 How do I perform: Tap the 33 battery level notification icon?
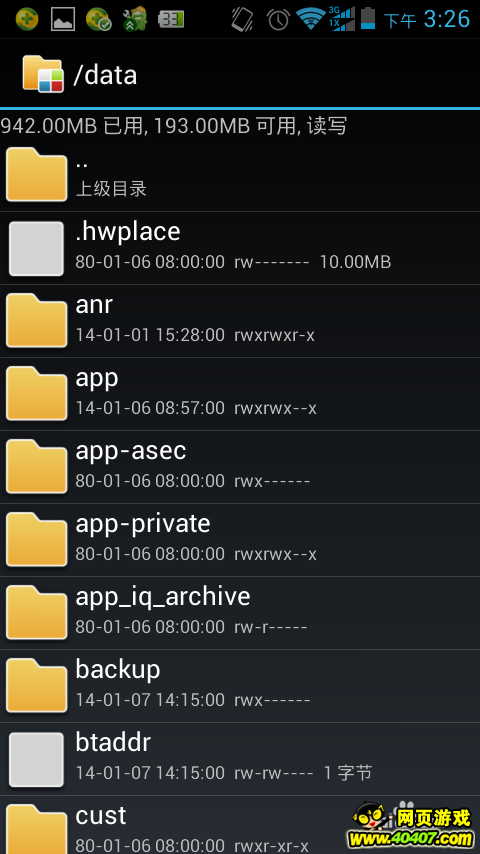(x=171, y=19)
